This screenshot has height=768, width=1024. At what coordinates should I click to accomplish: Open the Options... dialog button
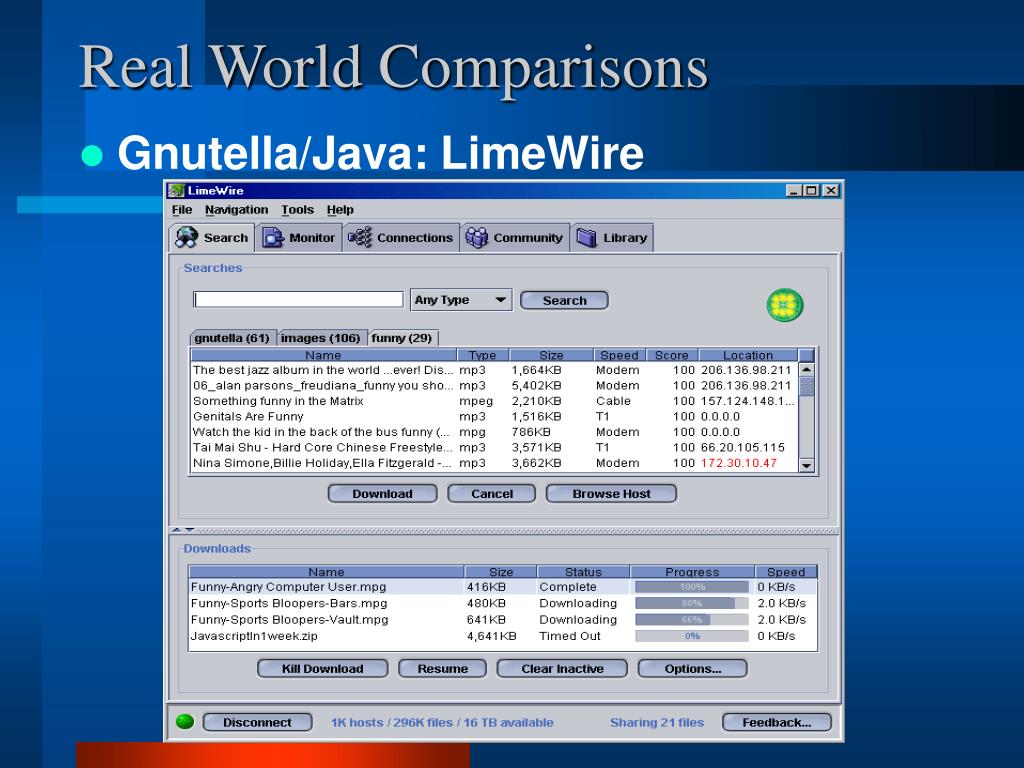point(693,669)
